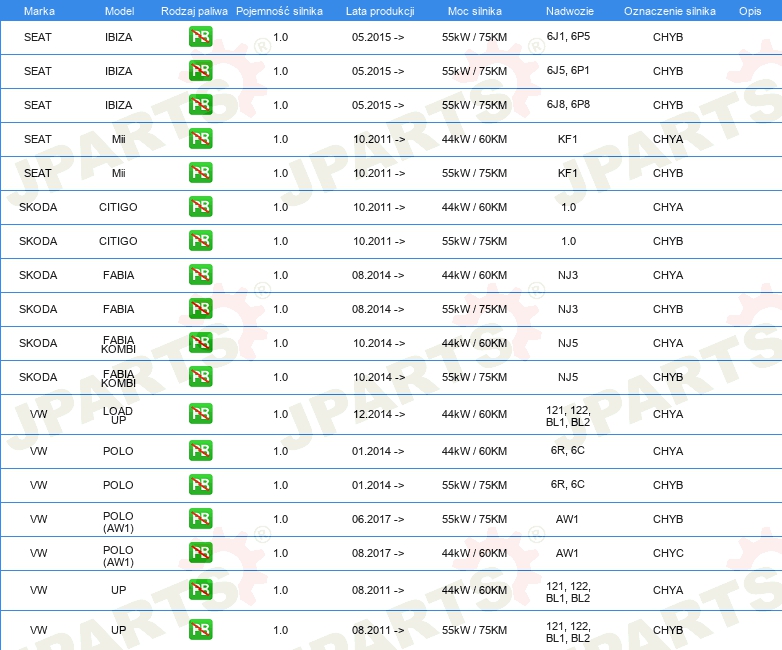Viewport: 782px width, 650px height.
Task: Click KF1 body cell in Mii CHYA row
Action: pos(568,139)
